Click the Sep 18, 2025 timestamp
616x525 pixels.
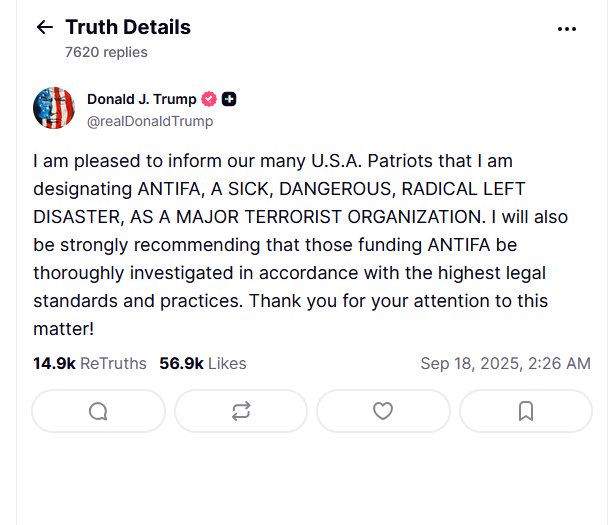click(505, 363)
